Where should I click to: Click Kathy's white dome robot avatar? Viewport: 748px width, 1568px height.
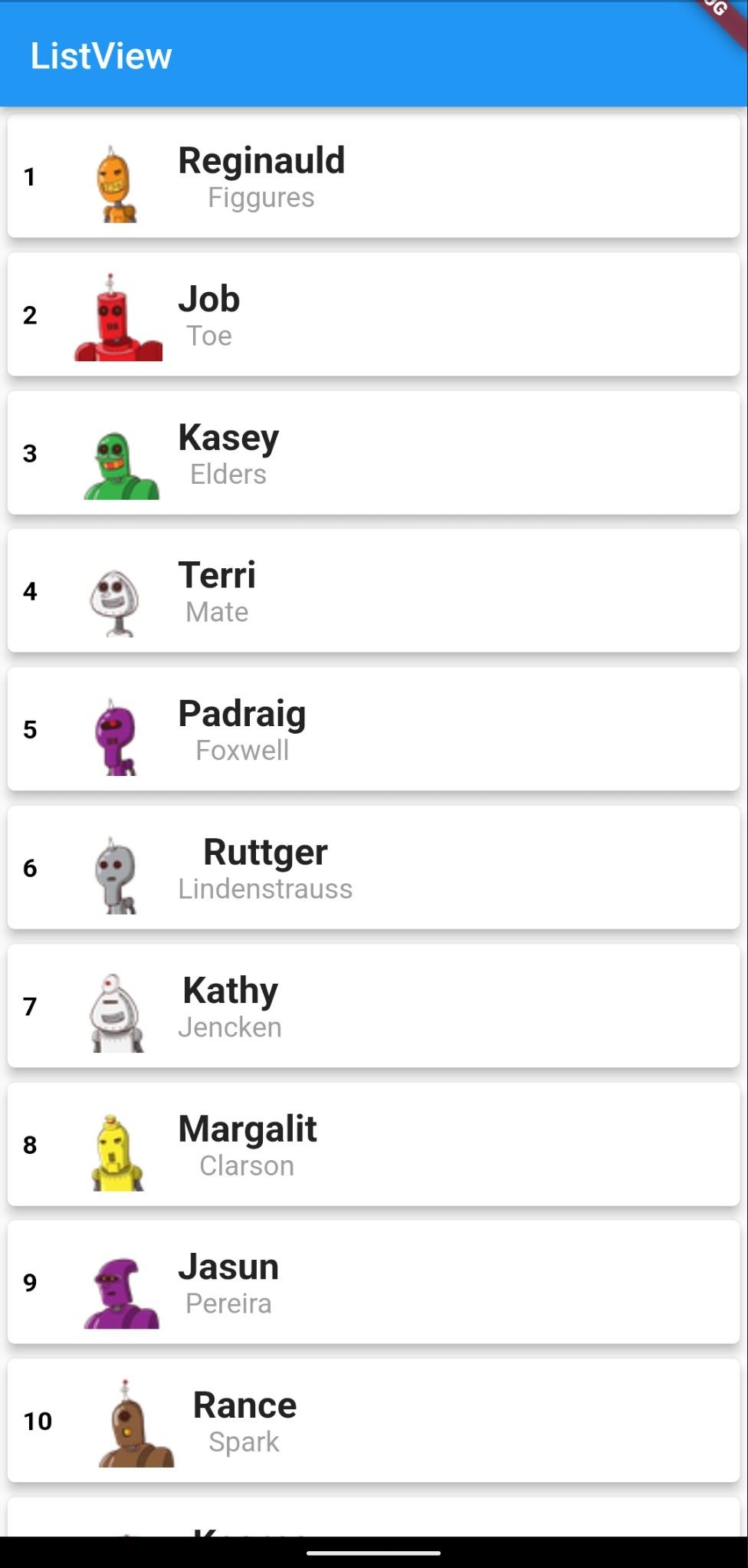coord(116,1013)
